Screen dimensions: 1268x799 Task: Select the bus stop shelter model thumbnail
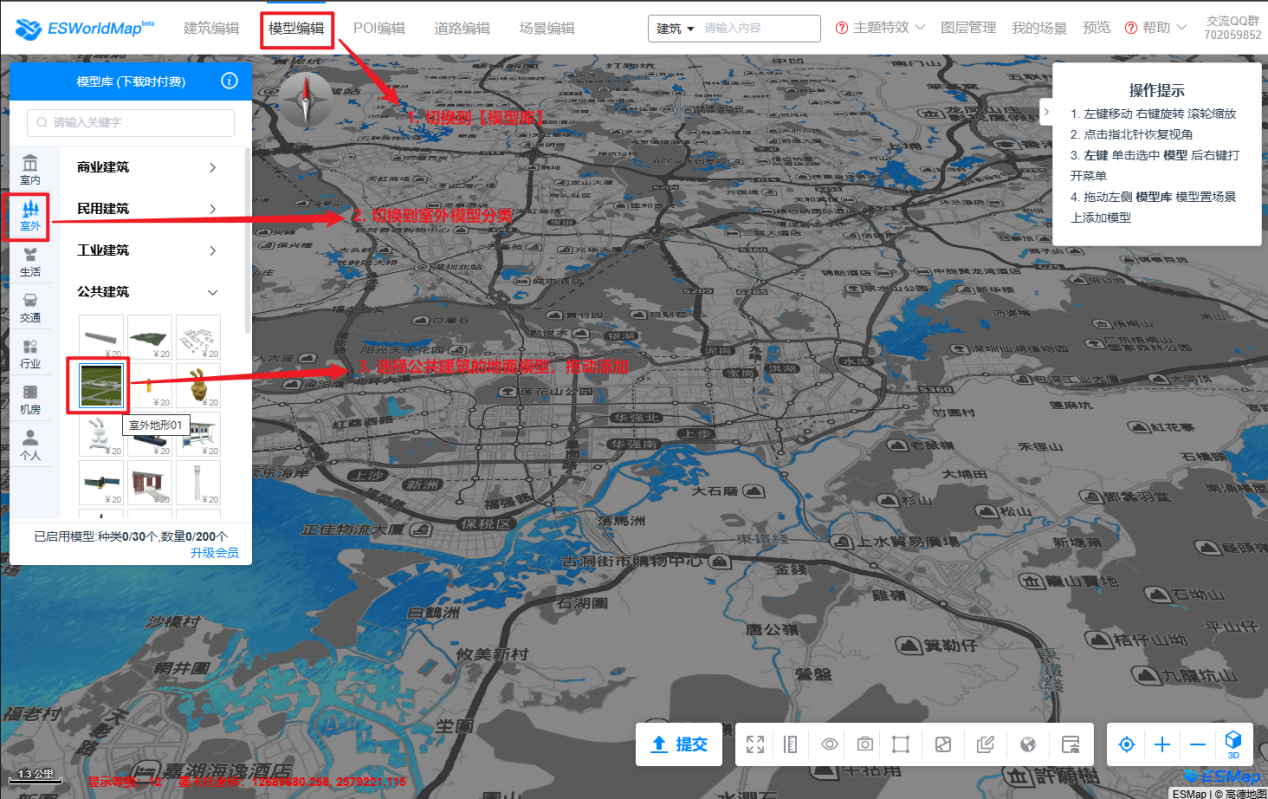click(198, 434)
